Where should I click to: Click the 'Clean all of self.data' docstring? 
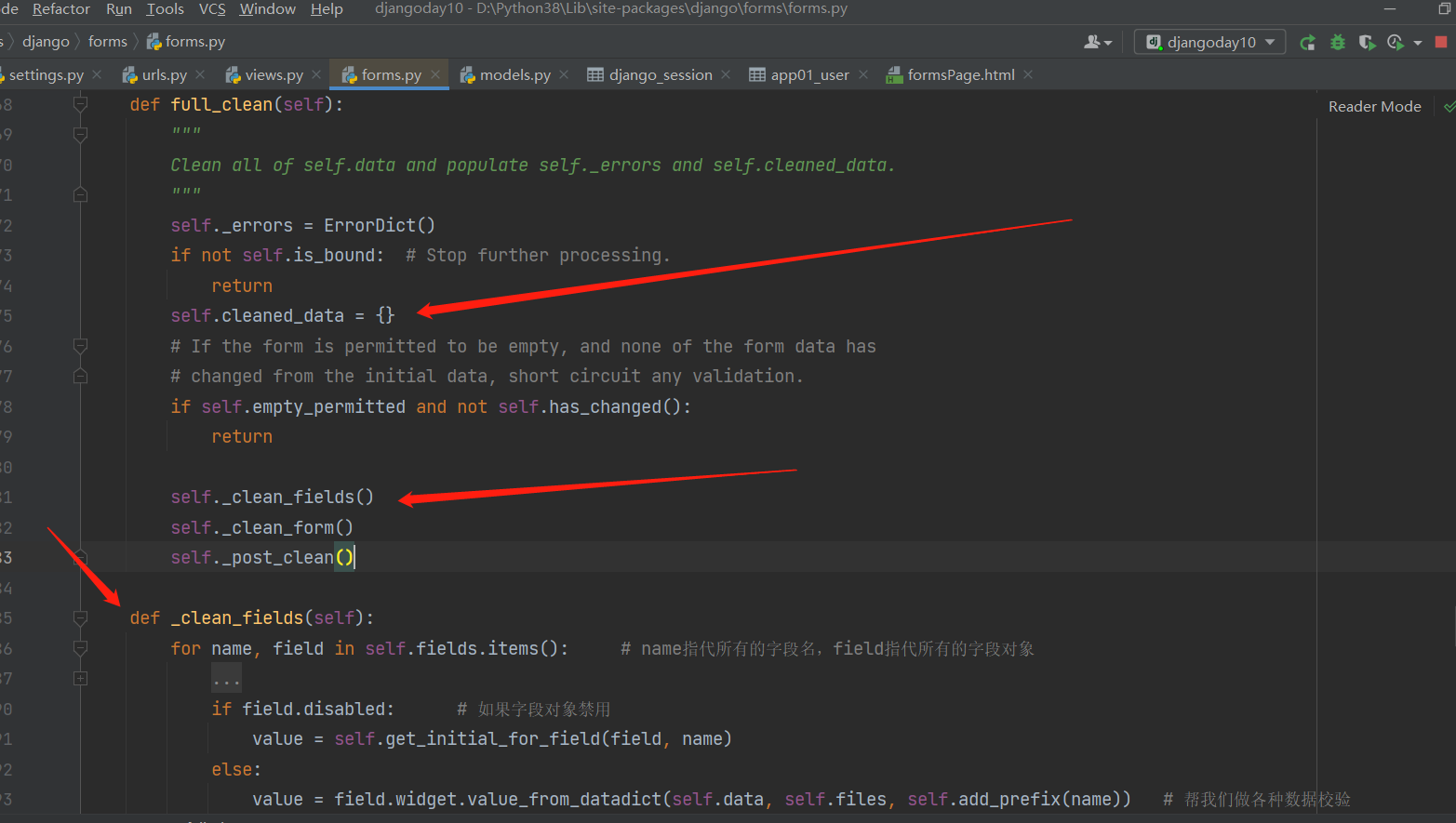pos(532,166)
